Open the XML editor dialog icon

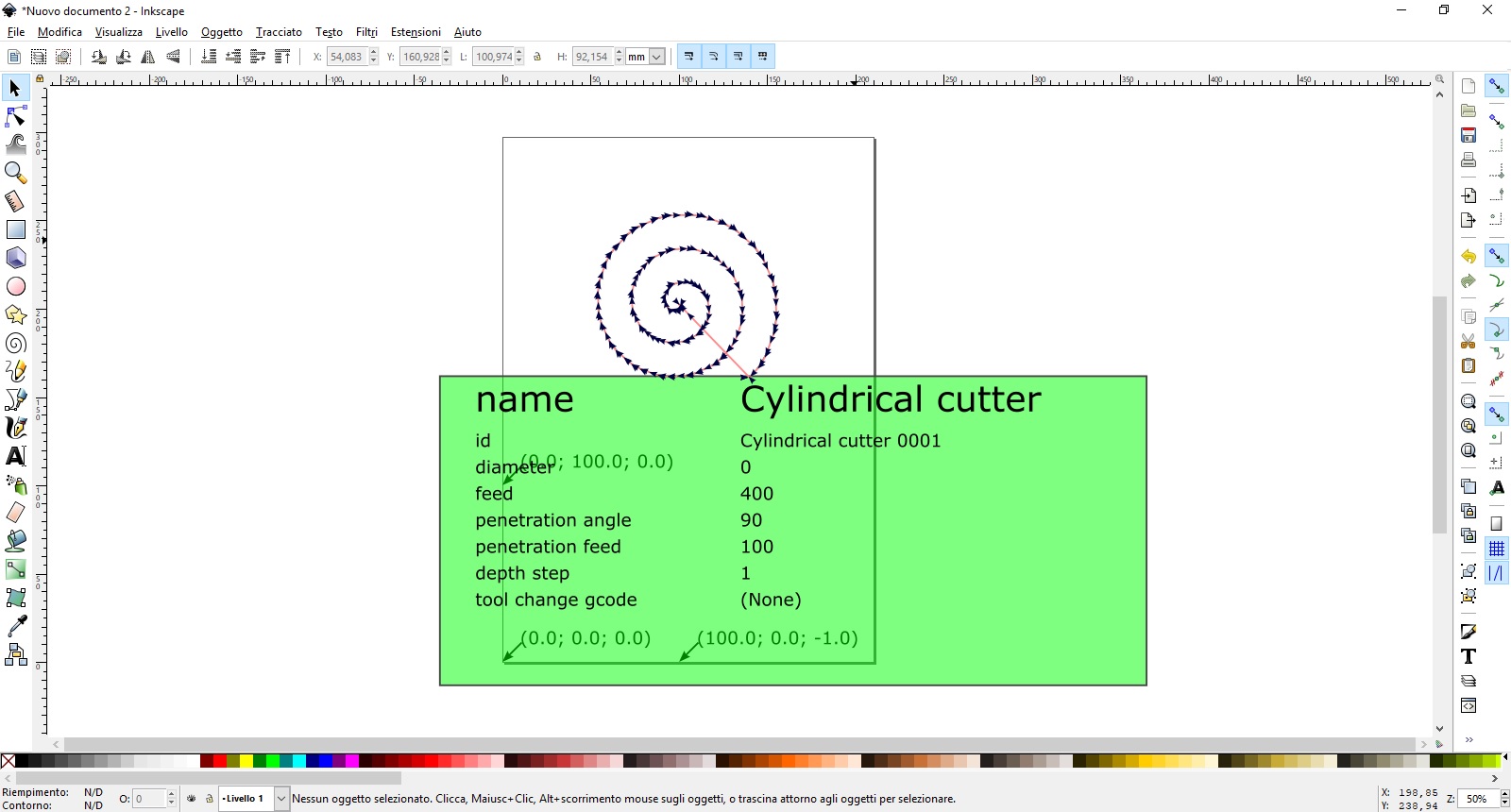[x=1468, y=705]
